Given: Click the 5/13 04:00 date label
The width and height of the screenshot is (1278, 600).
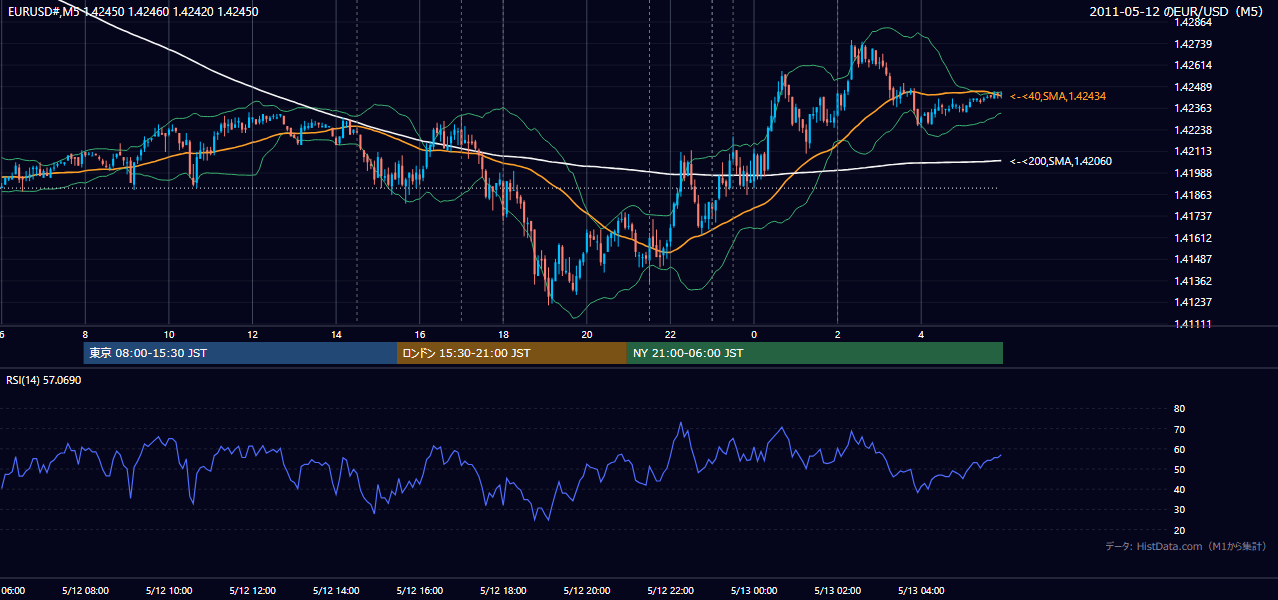Looking at the screenshot, I should click(921, 590).
